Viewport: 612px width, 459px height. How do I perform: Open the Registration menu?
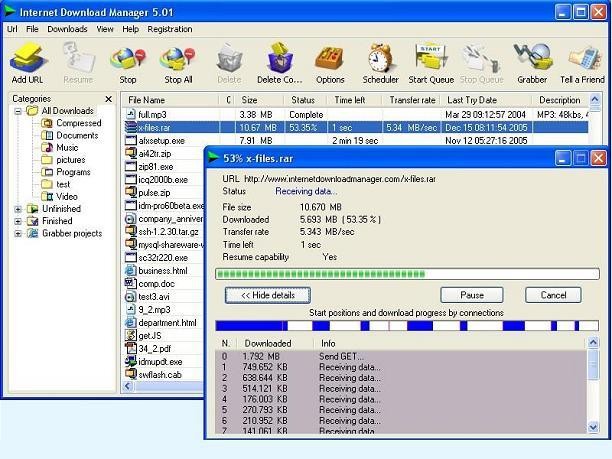coord(169,29)
